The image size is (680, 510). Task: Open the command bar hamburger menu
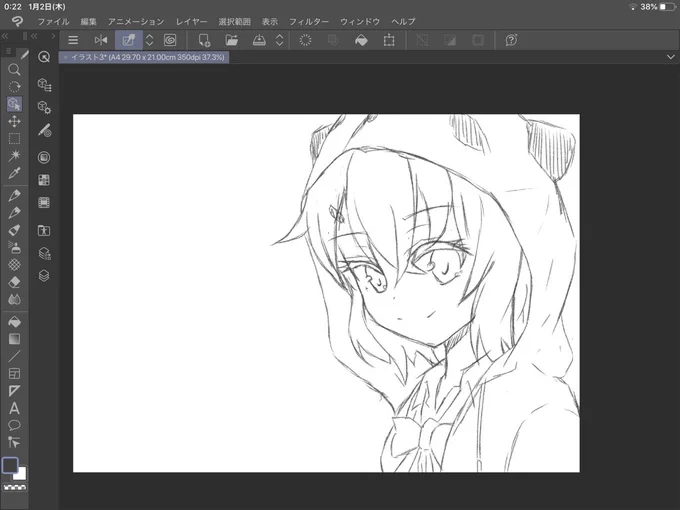73,40
